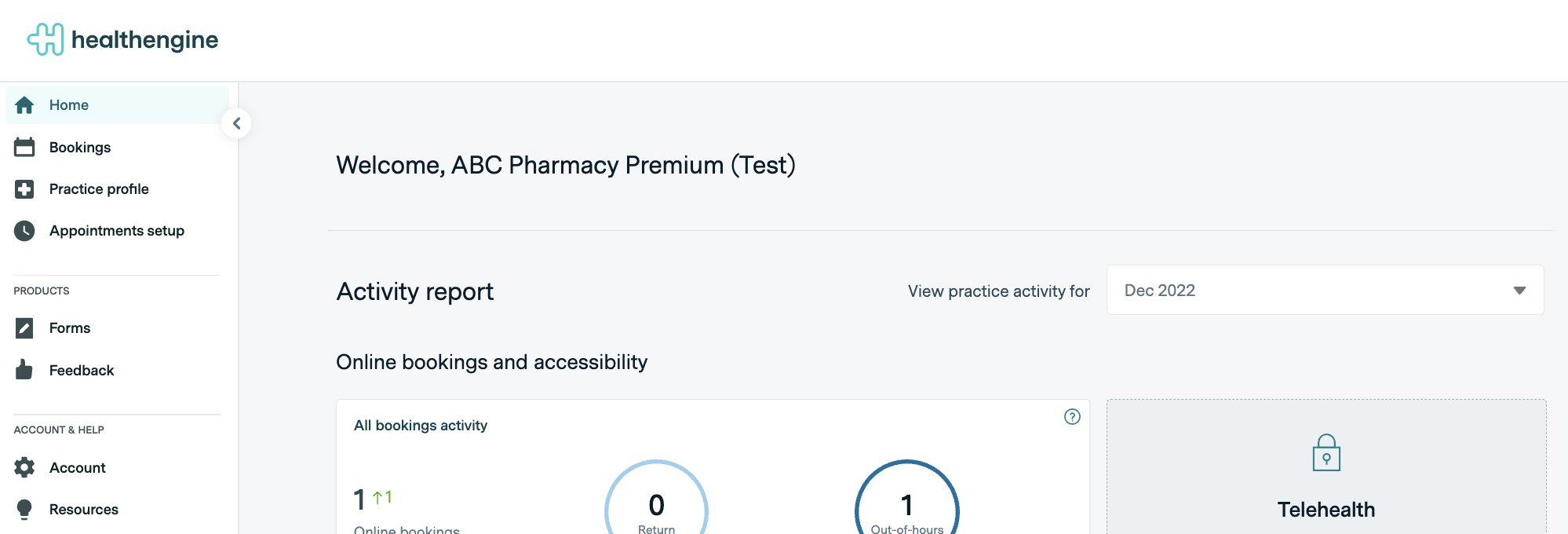Screen dimensions: 1568x534
Task: Click the Feedback thumbs-up icon
Action: point(24,370)
